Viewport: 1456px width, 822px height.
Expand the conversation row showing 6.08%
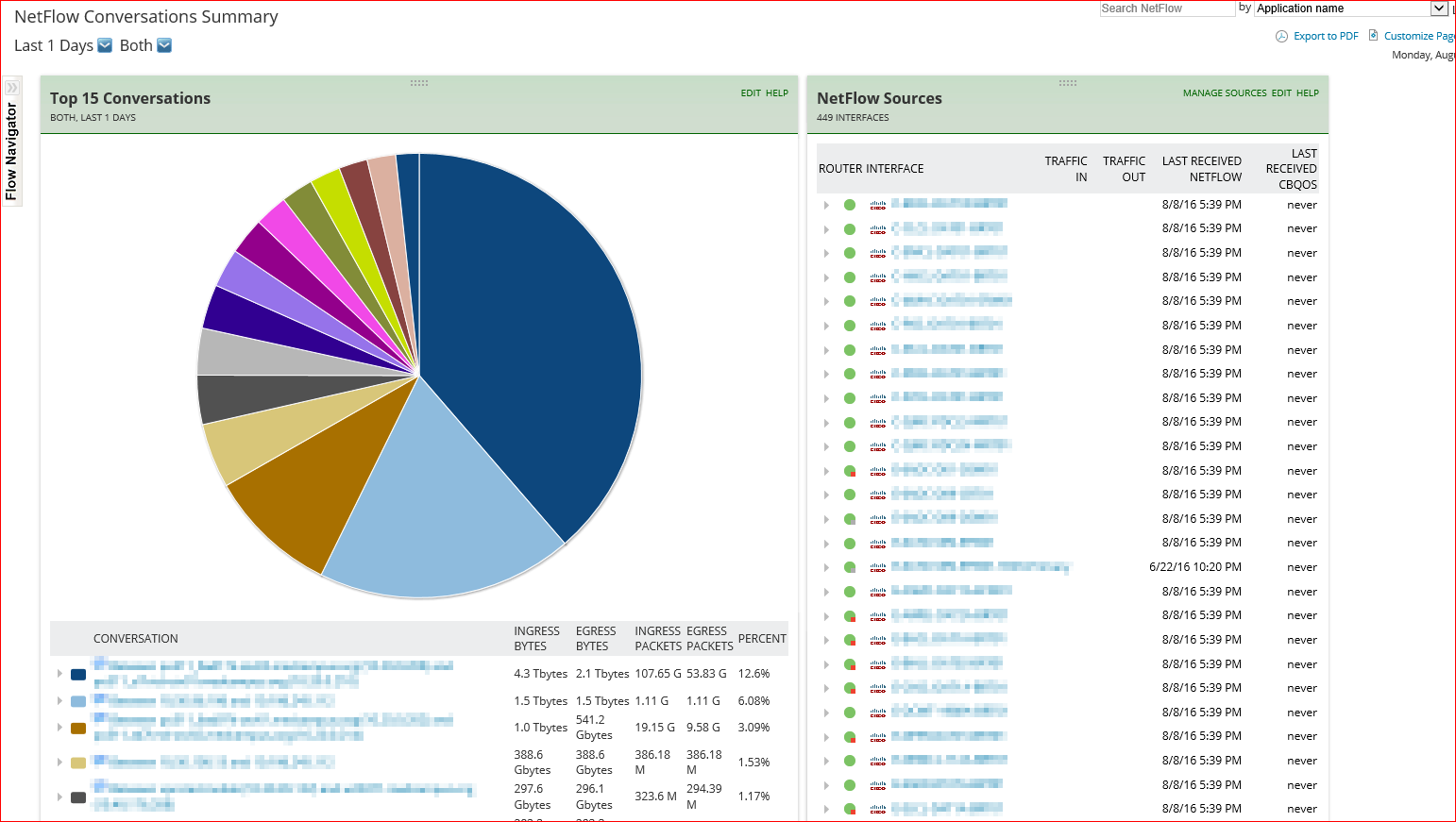click(59, 701)
